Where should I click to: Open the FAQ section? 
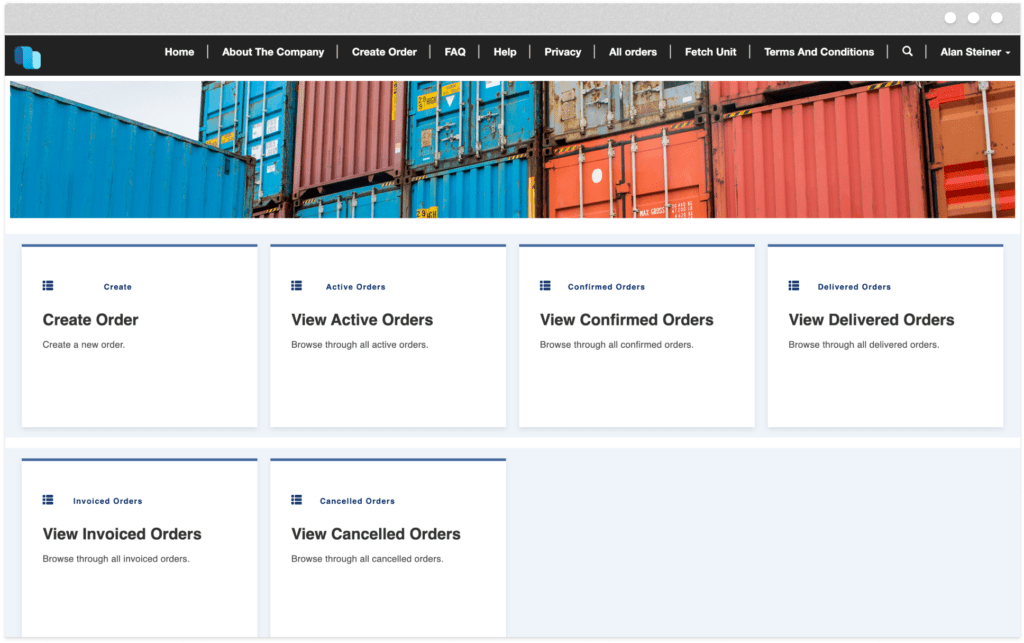pos(454,51)
